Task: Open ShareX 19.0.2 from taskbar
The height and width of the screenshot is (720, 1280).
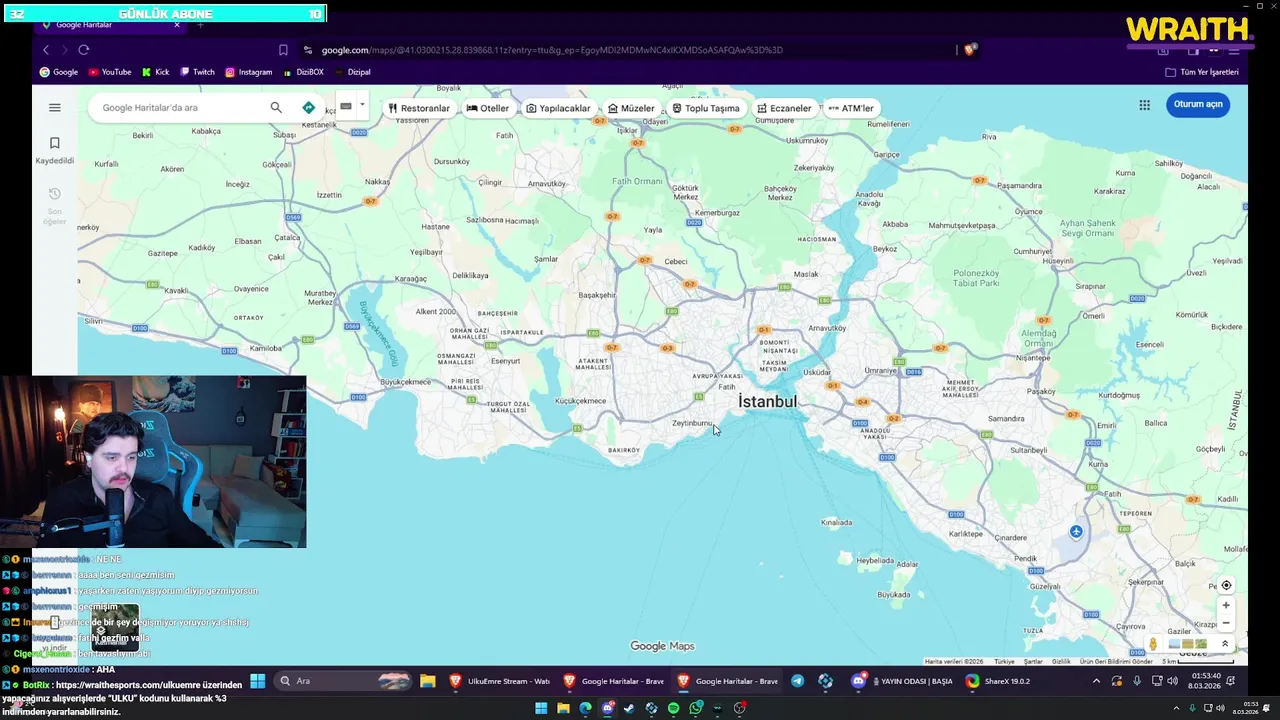Action: pos(998,681)
